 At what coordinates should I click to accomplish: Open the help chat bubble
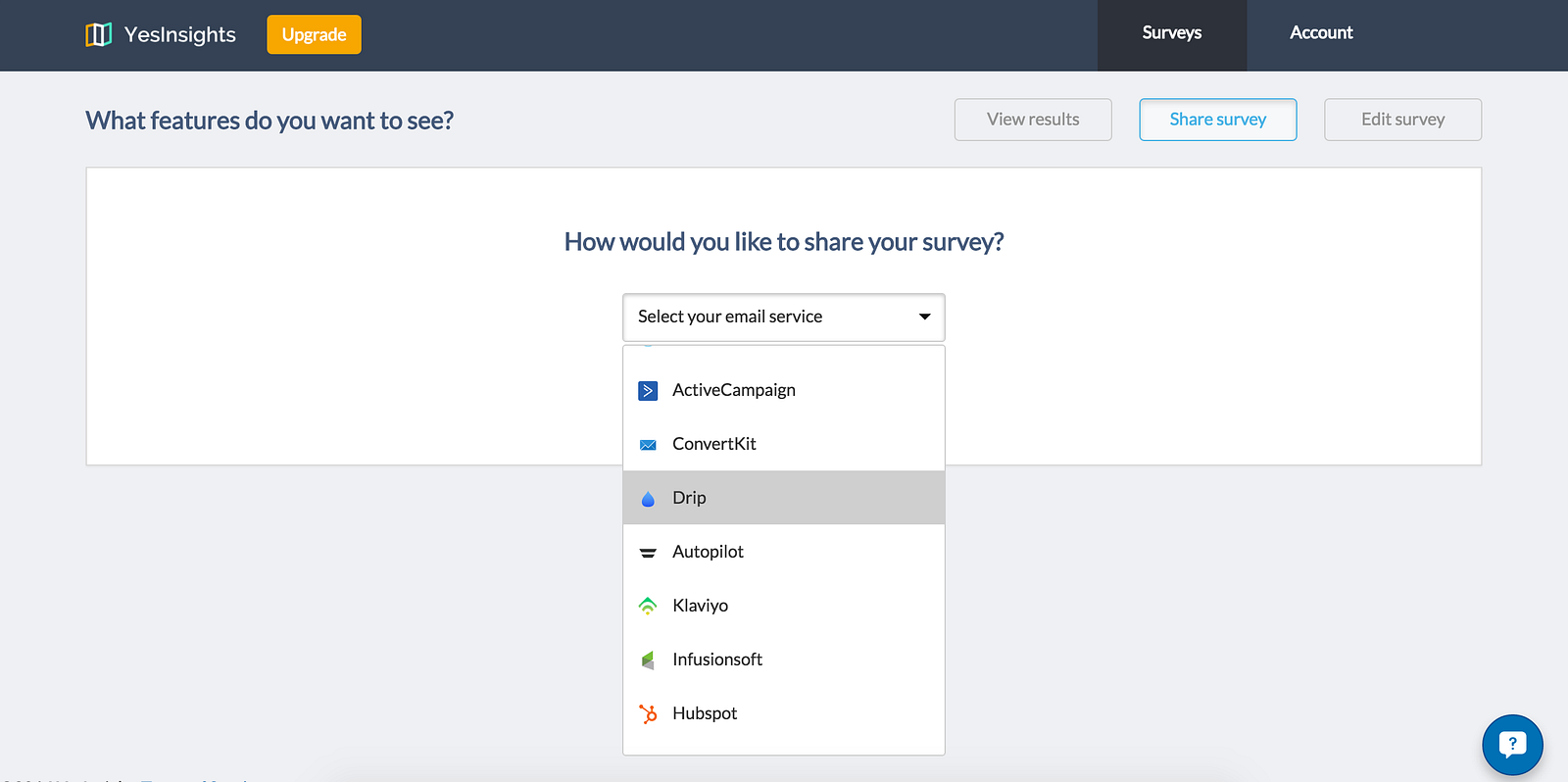(1512, 745)
